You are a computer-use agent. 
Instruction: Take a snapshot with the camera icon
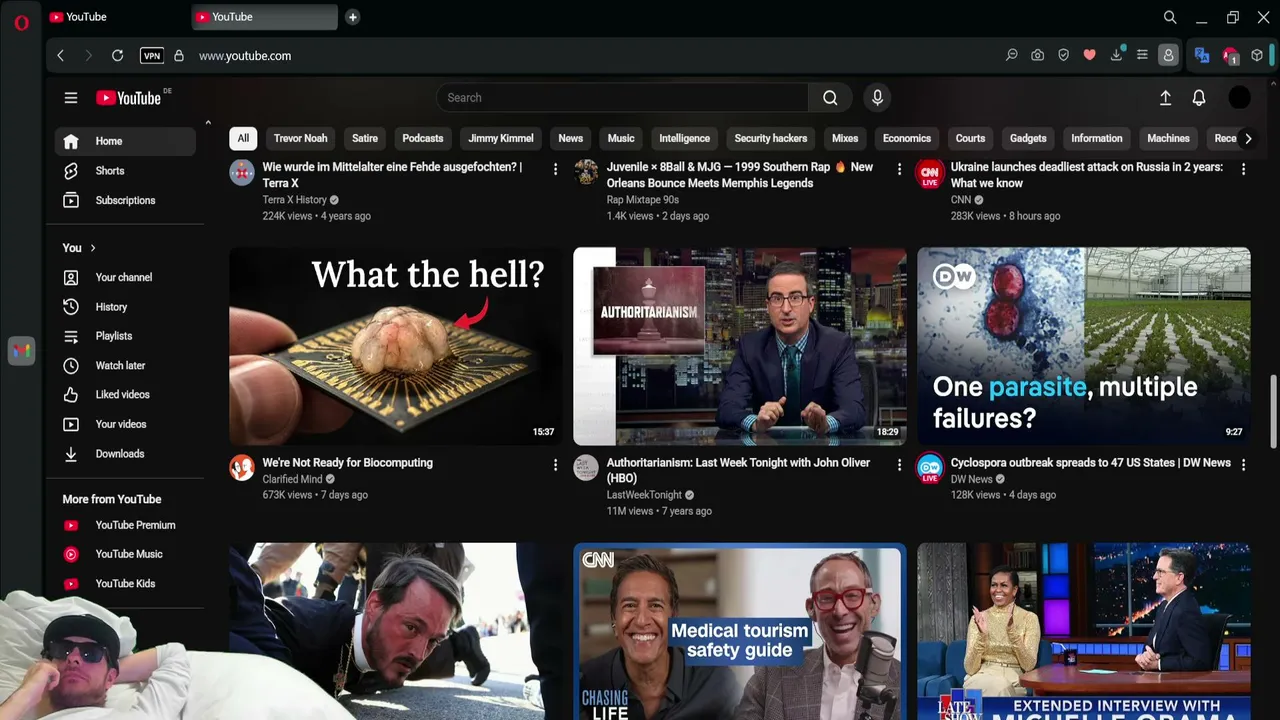(x=1038, y=56)
